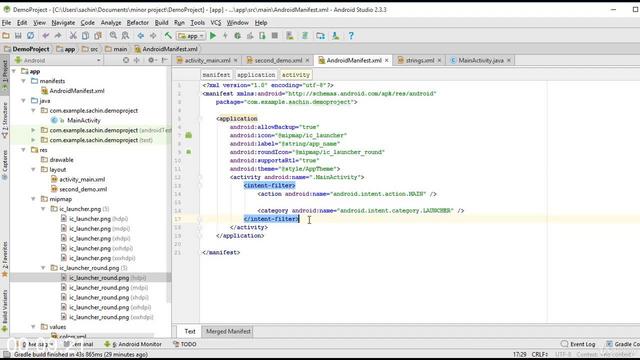Click the application breadcrumb
The image size is (640, 360).
click(x=256, y=75)
